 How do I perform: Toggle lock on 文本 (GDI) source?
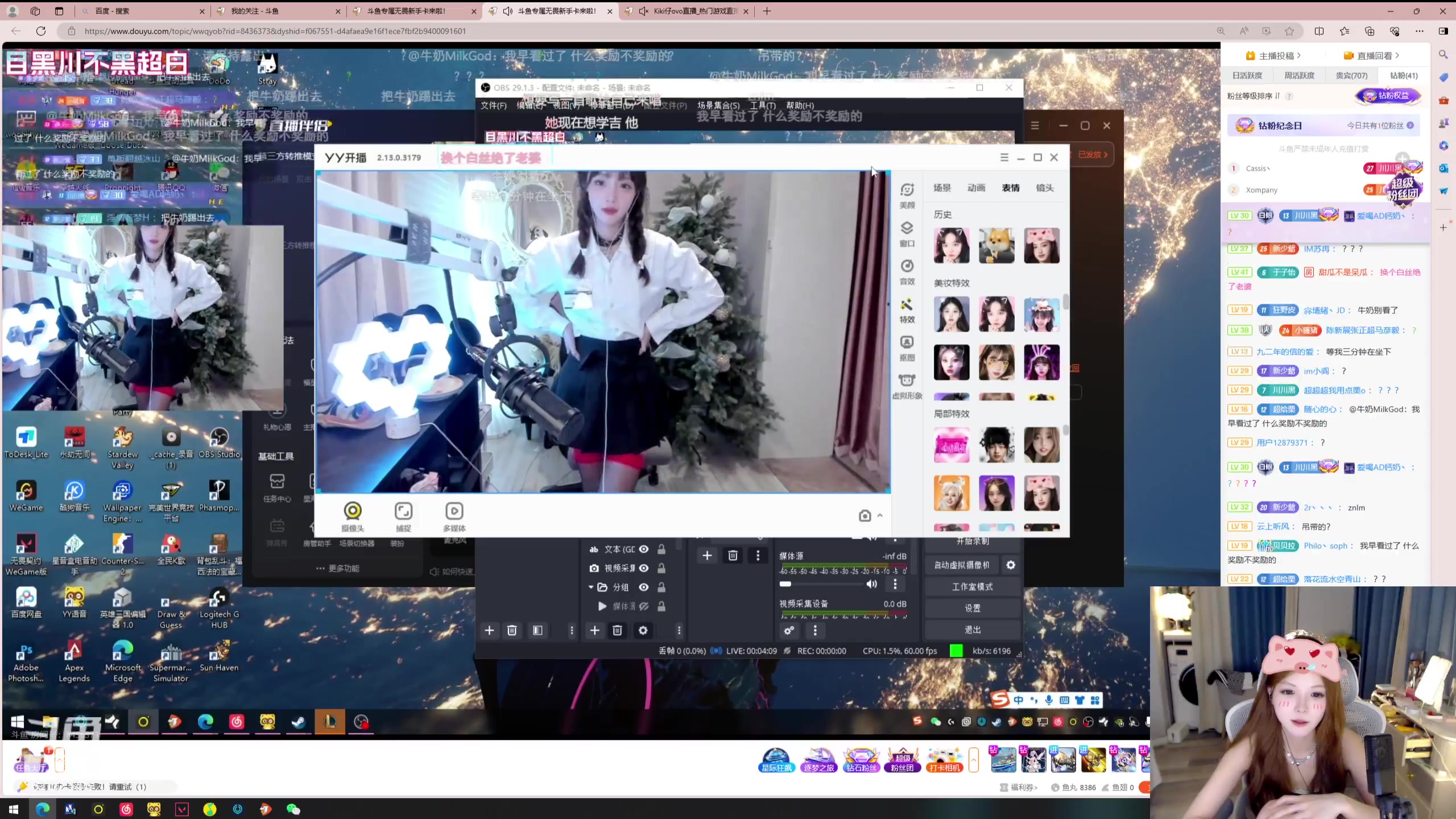point(661,549)
